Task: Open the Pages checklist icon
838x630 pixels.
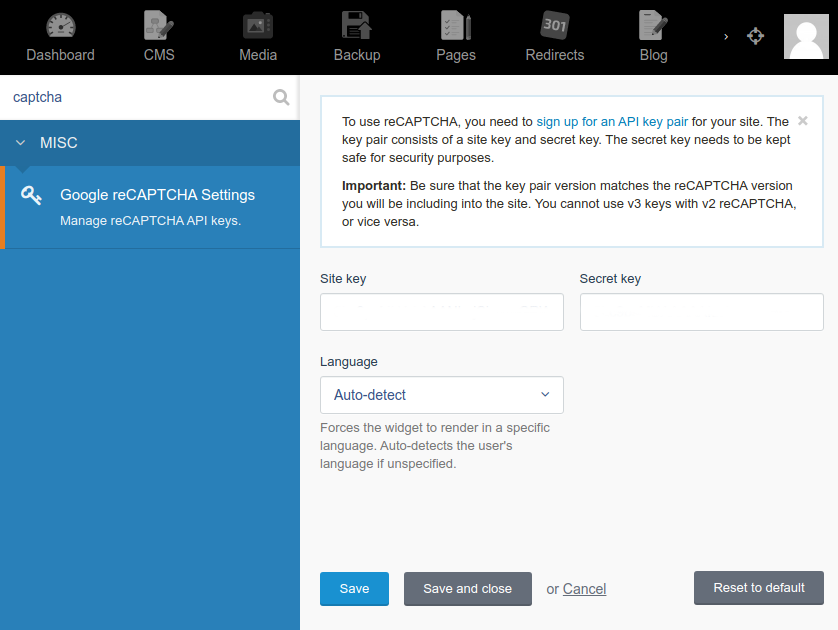Action: [x=455, y=26]
